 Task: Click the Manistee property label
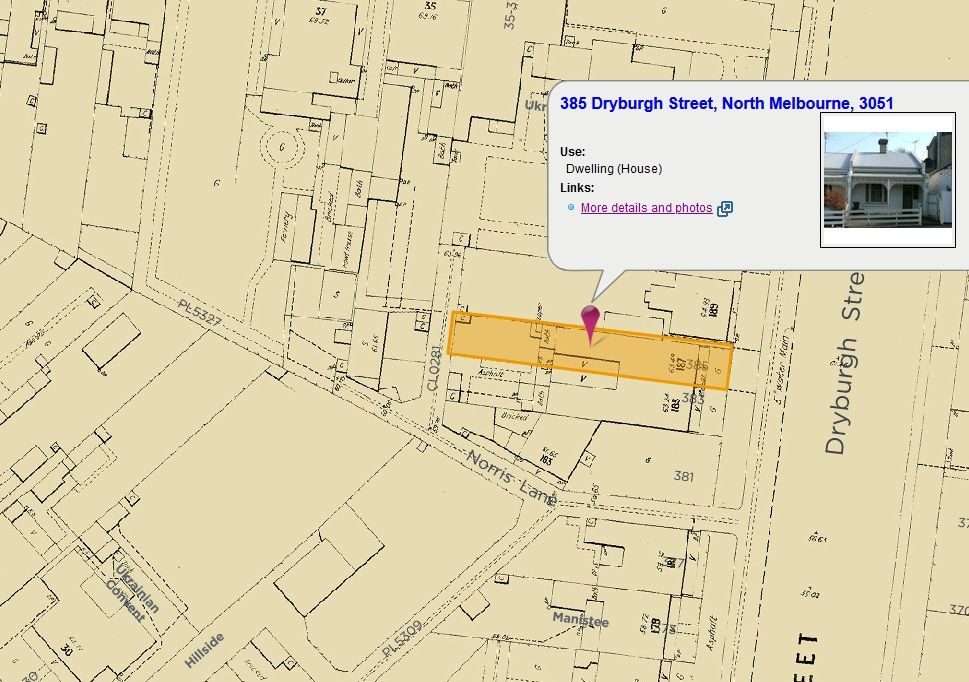(x=580, y=620)
